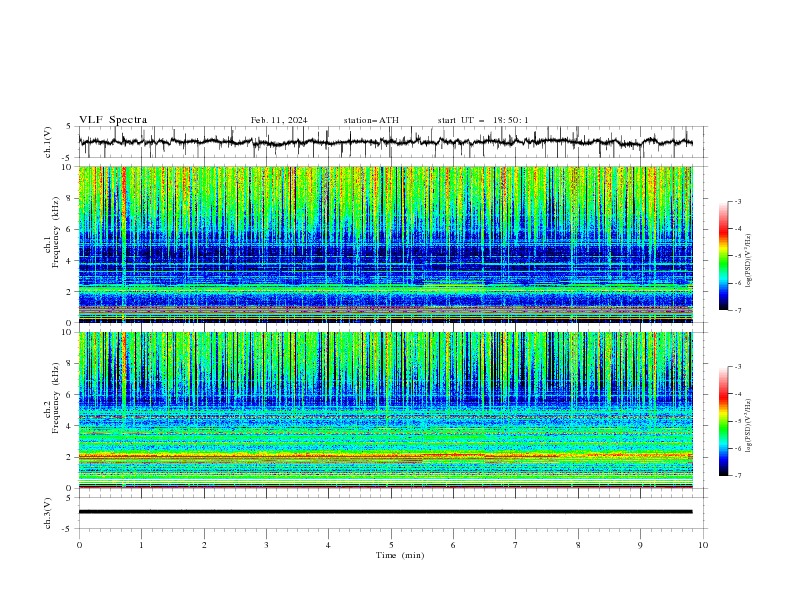Click the "-3" label on lower colorbar
Screen dimensions: 792x612
tap(737, 367)
